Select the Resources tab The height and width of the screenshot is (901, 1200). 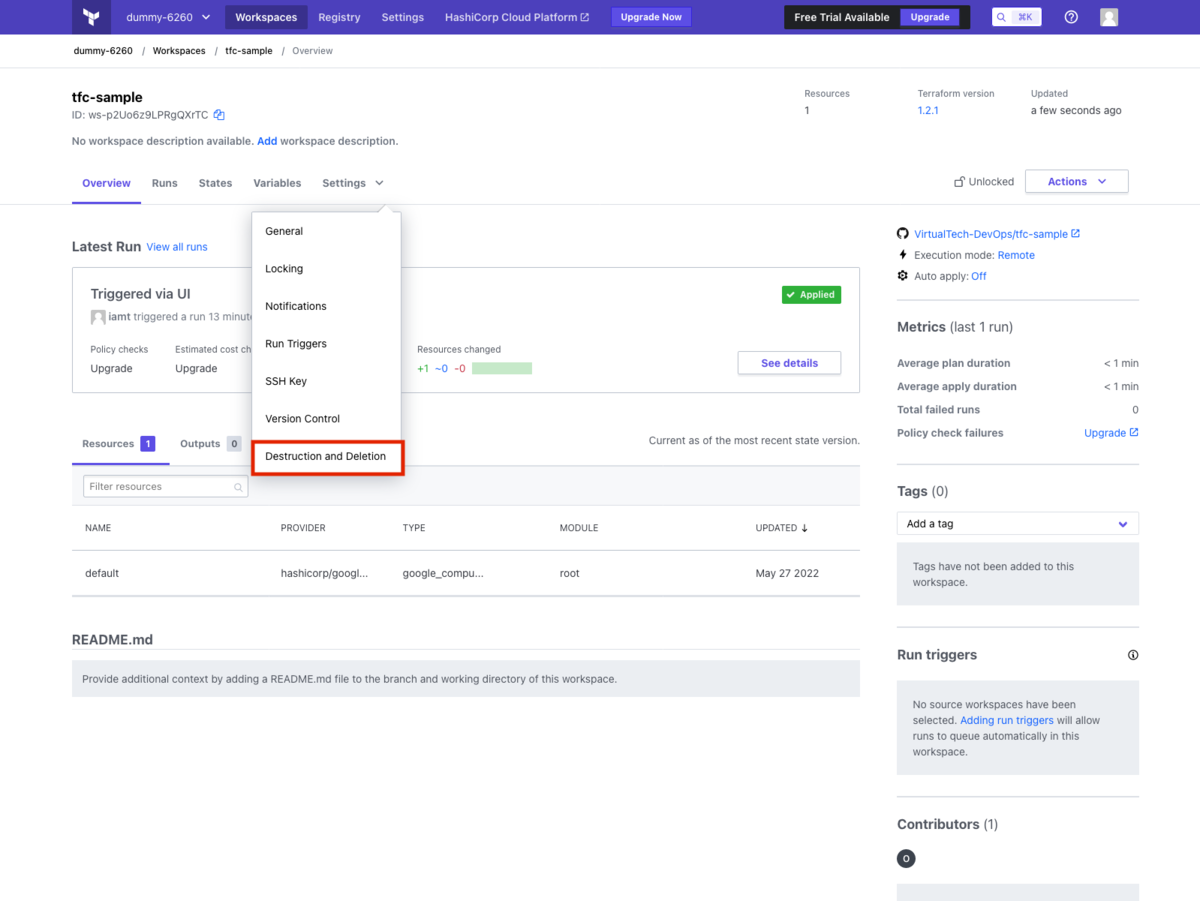[x=119, y=444]
